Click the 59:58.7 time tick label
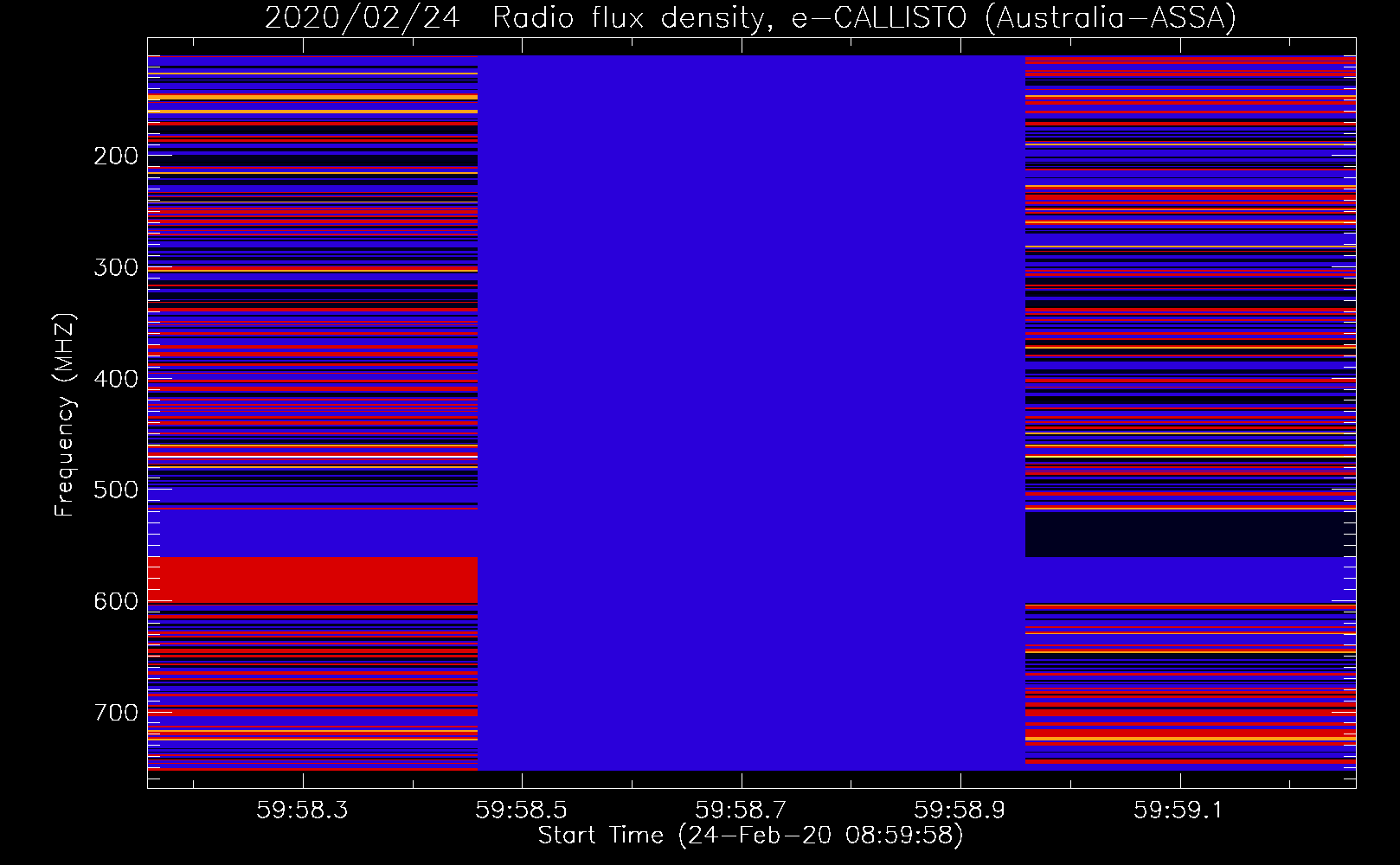 (742, 810)
